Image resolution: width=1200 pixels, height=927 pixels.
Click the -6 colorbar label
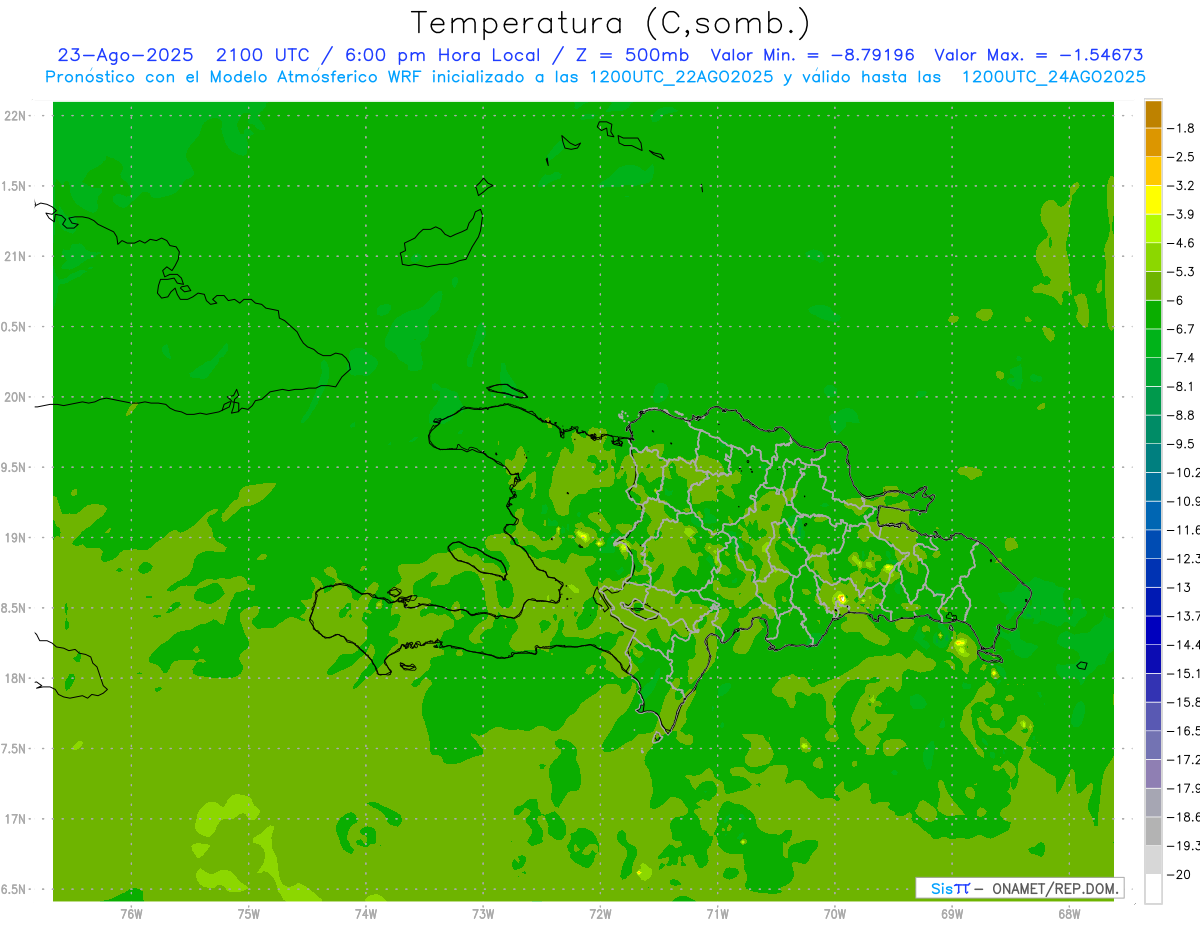tap(1177, 300)
